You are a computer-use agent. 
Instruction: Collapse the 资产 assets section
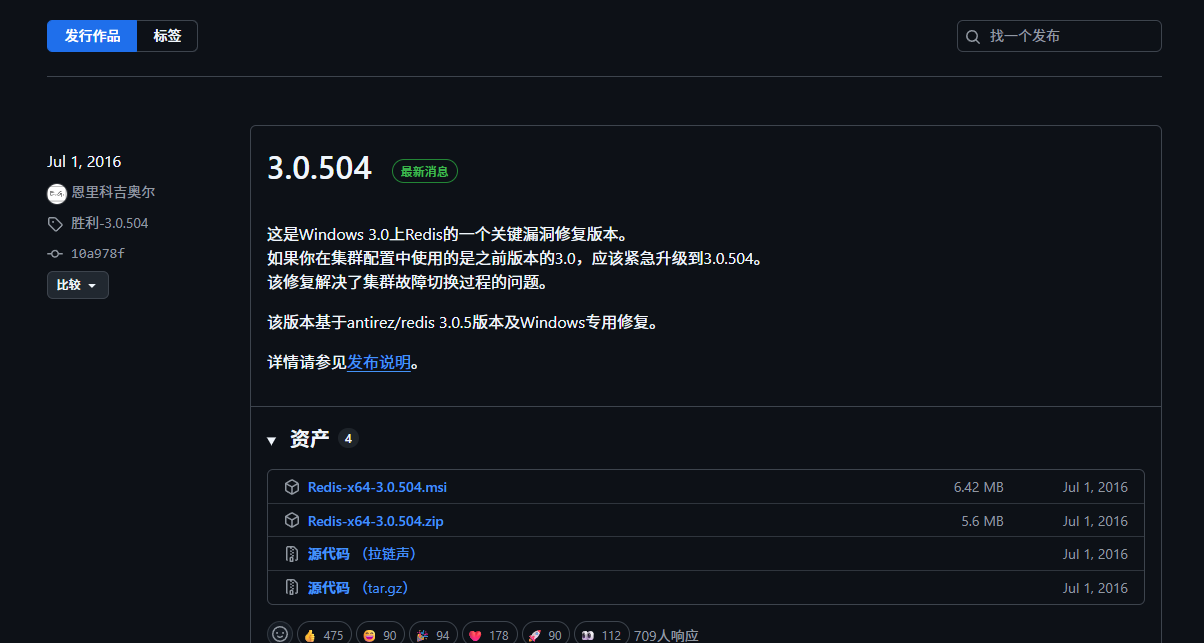(272, 439)
